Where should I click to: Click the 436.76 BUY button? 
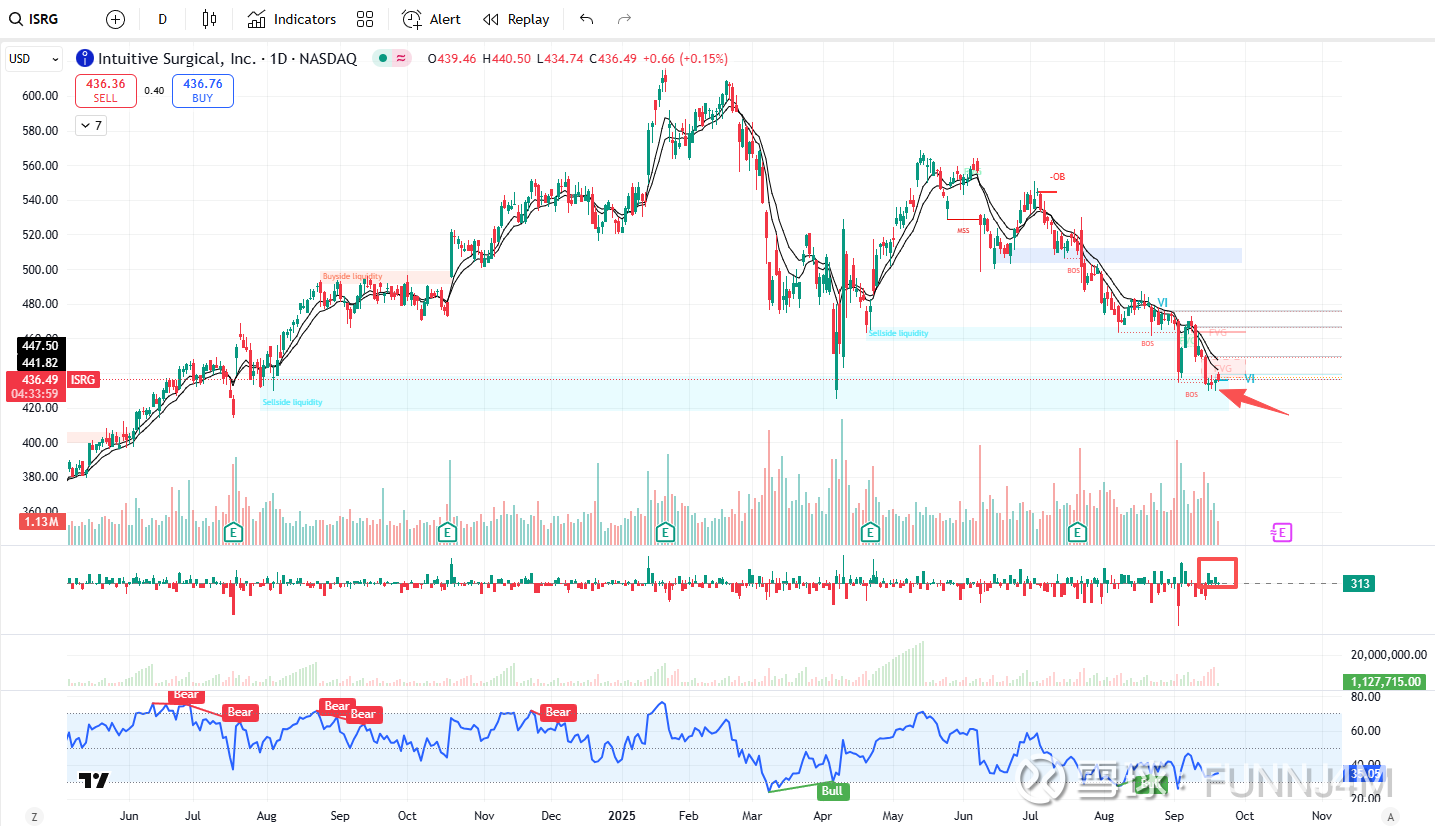click(x=203, y=91)
